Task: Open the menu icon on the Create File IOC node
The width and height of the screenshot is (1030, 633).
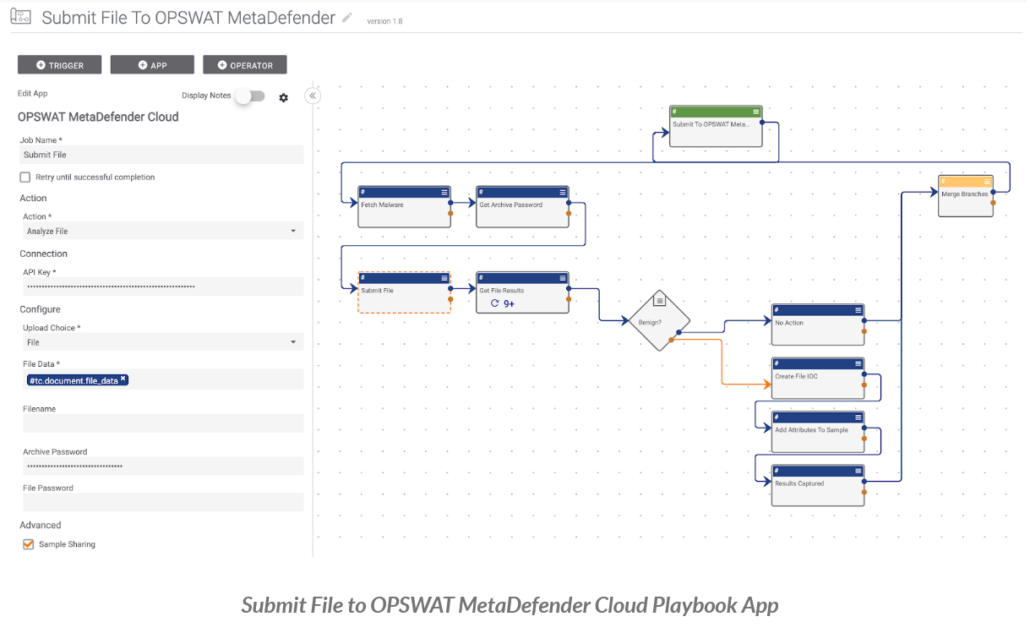Action: click(858, 364)
